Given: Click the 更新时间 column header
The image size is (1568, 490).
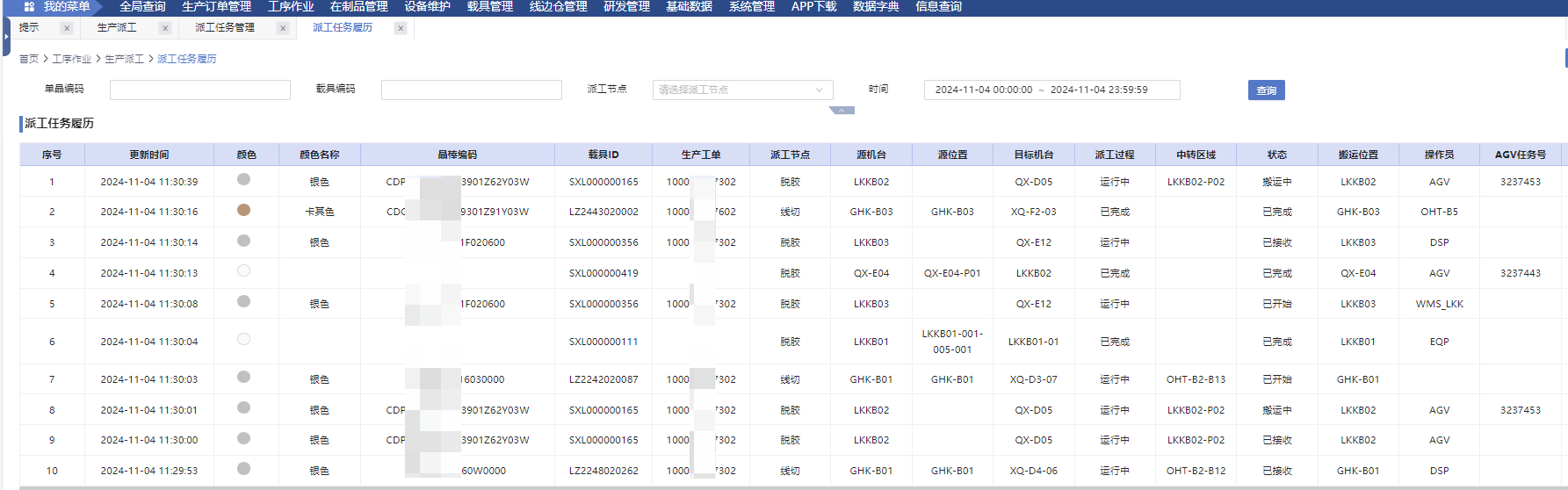Looking at the screenshot, I should 149,155.
